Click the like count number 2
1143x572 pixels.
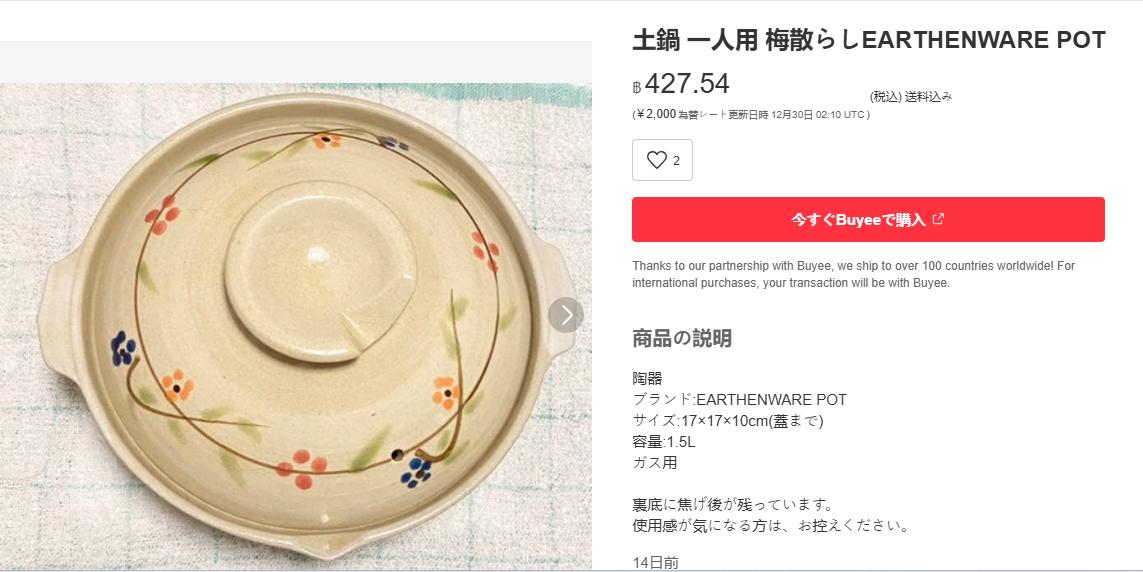[x=677, y=161]
